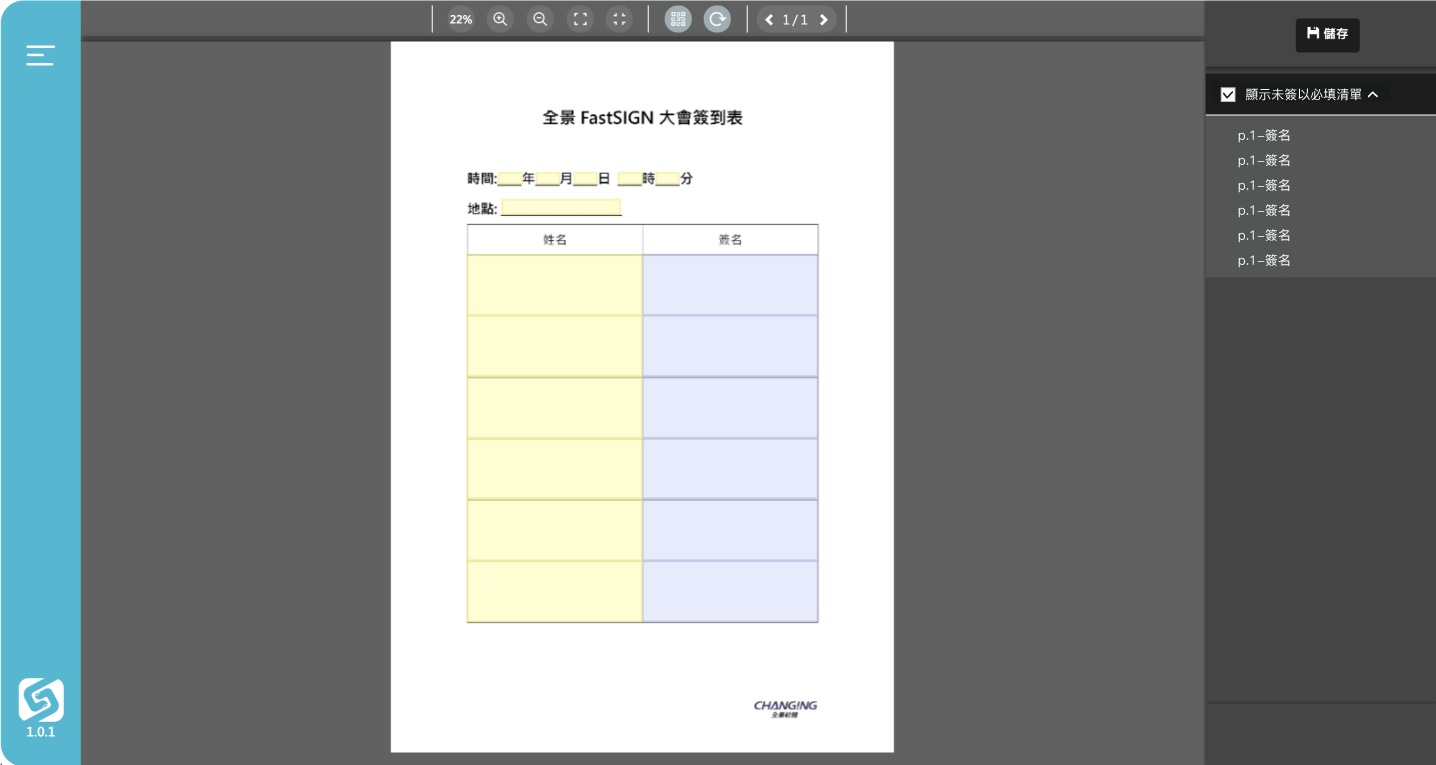Collapse the unsigned required list chevron

click(x=1373, y=95)
